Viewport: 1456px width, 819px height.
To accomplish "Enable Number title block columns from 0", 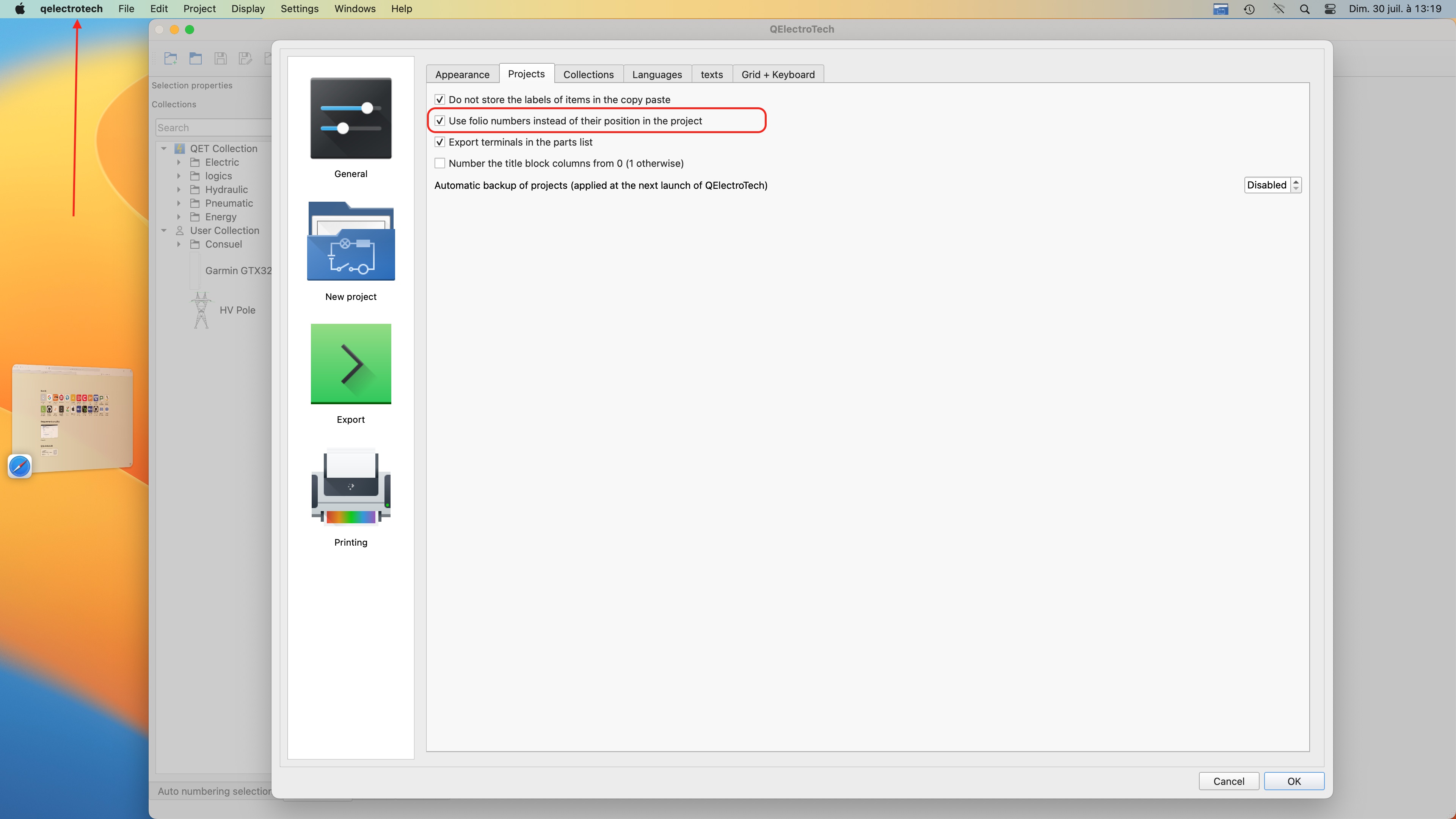I will pyautogui.click(x=440, y=163).
